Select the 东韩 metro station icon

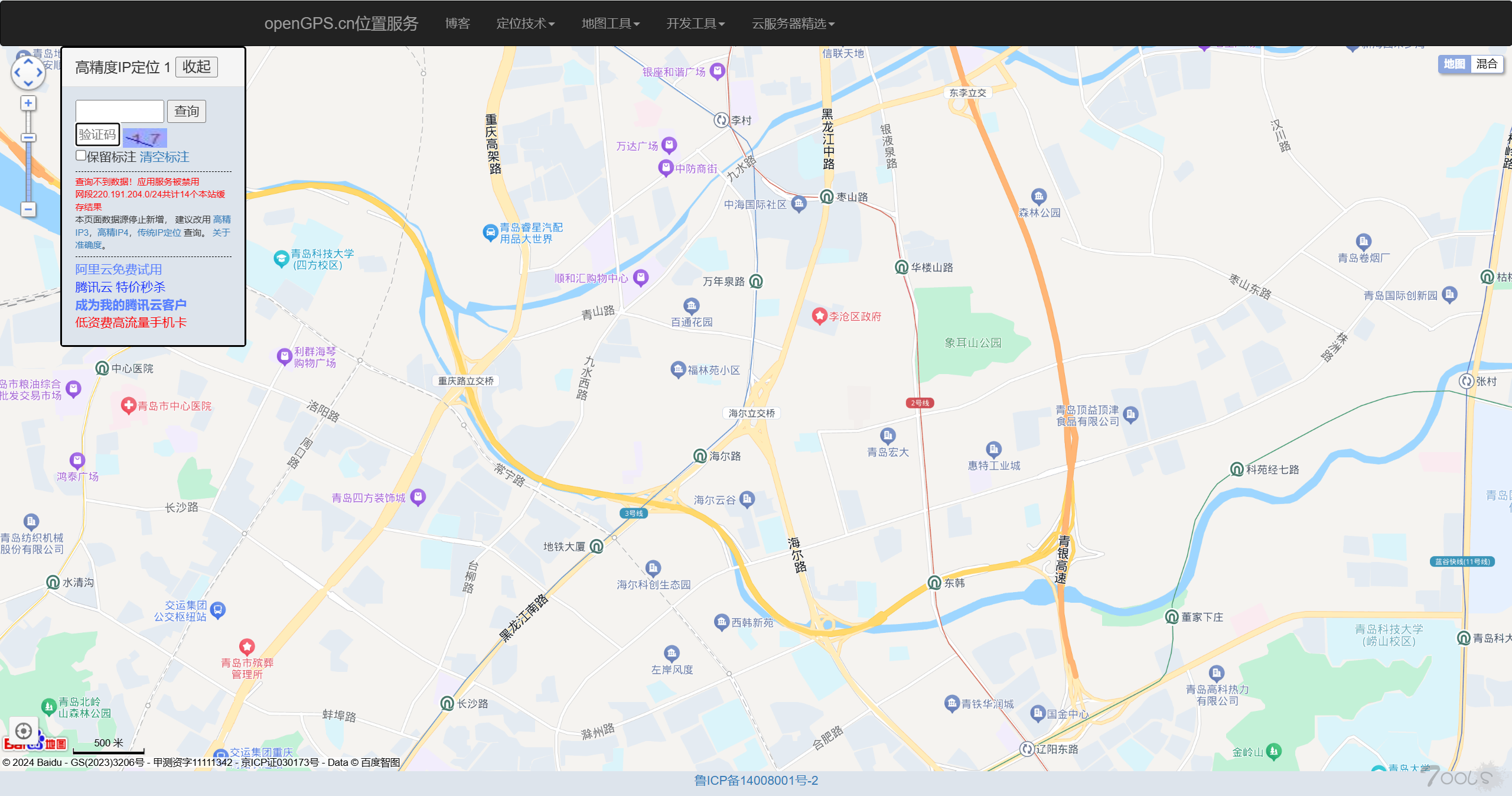934,583
